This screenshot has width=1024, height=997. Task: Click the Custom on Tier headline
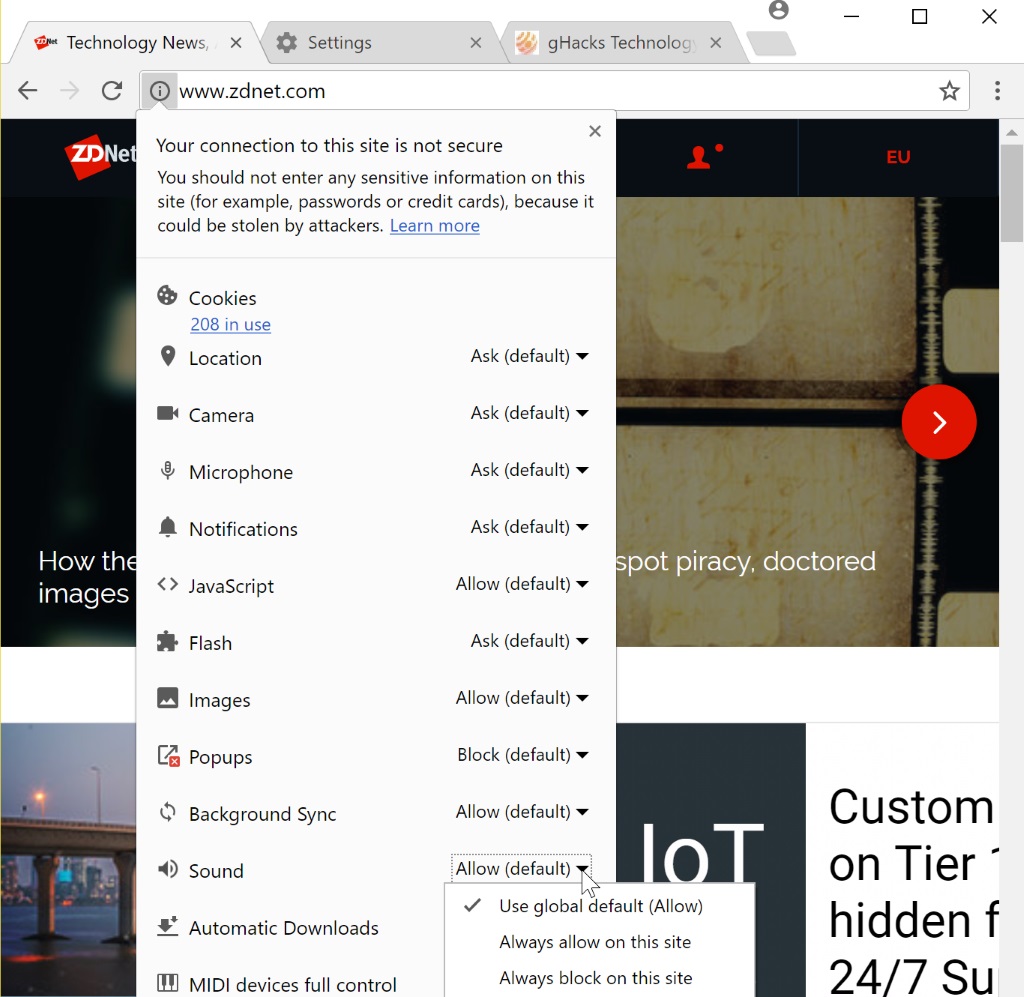912,891
